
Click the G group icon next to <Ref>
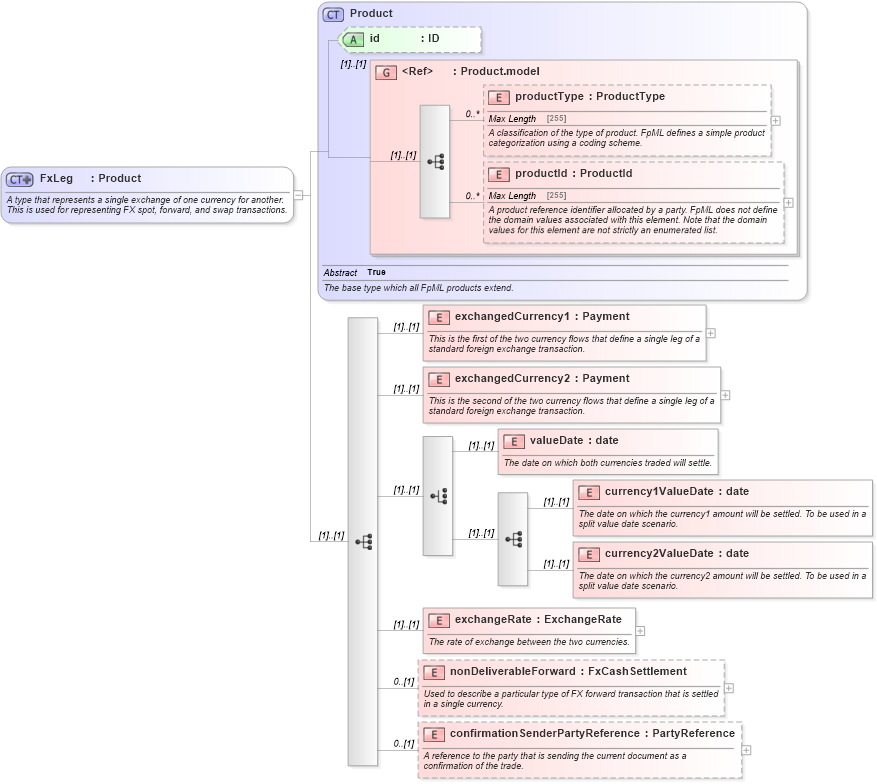point(386,72)
